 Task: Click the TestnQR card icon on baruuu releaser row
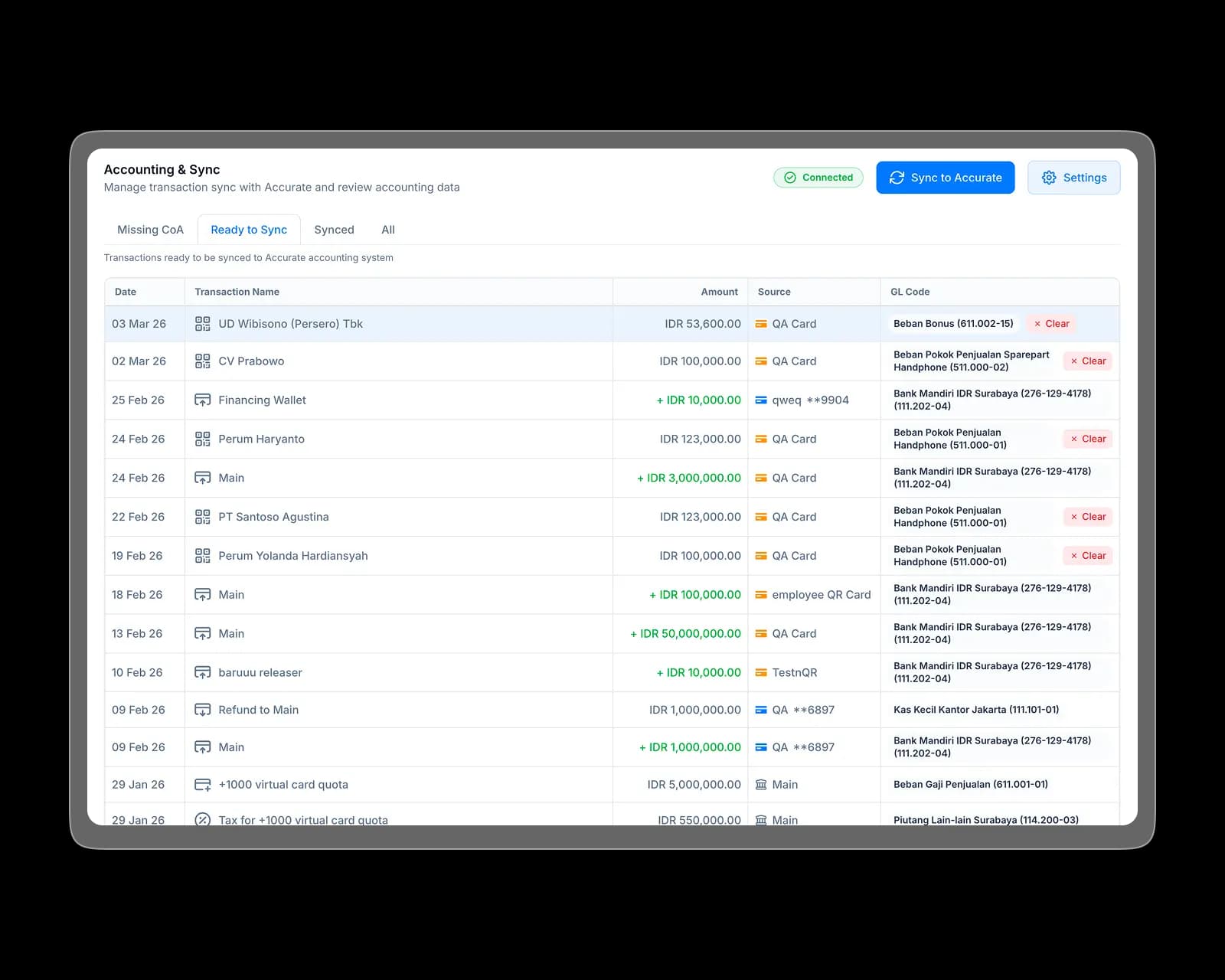761,672
